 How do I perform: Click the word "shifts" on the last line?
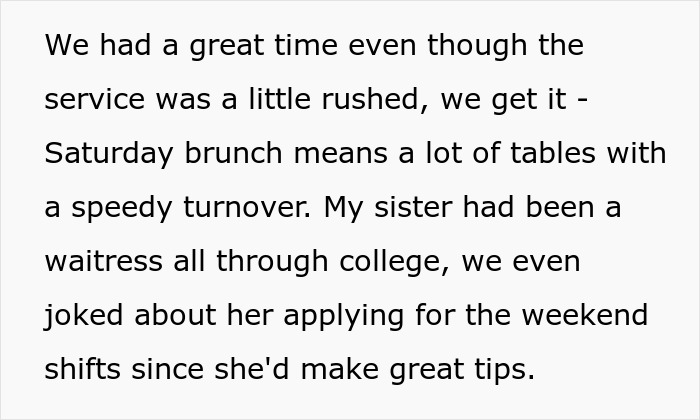click(x=83, y=369)
